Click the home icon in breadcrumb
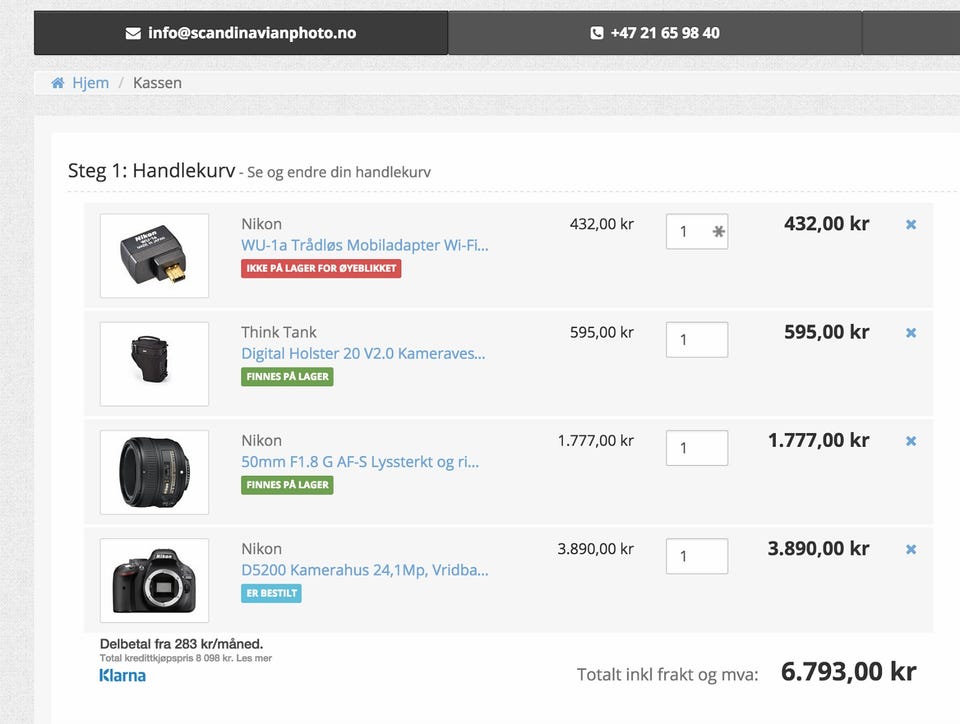This screenshot has height=724, width=960. click(58, 83)
